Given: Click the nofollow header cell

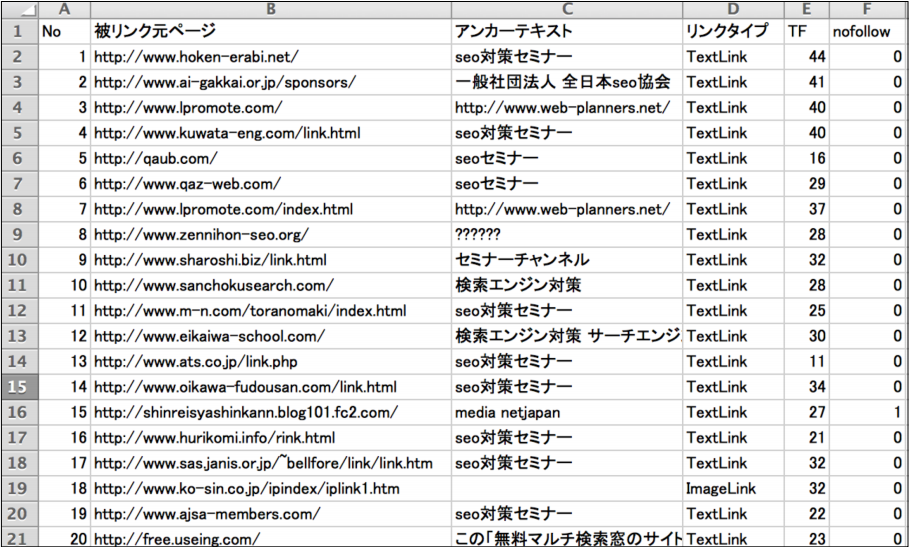Looking at the screenshot, I should [868, 31].
